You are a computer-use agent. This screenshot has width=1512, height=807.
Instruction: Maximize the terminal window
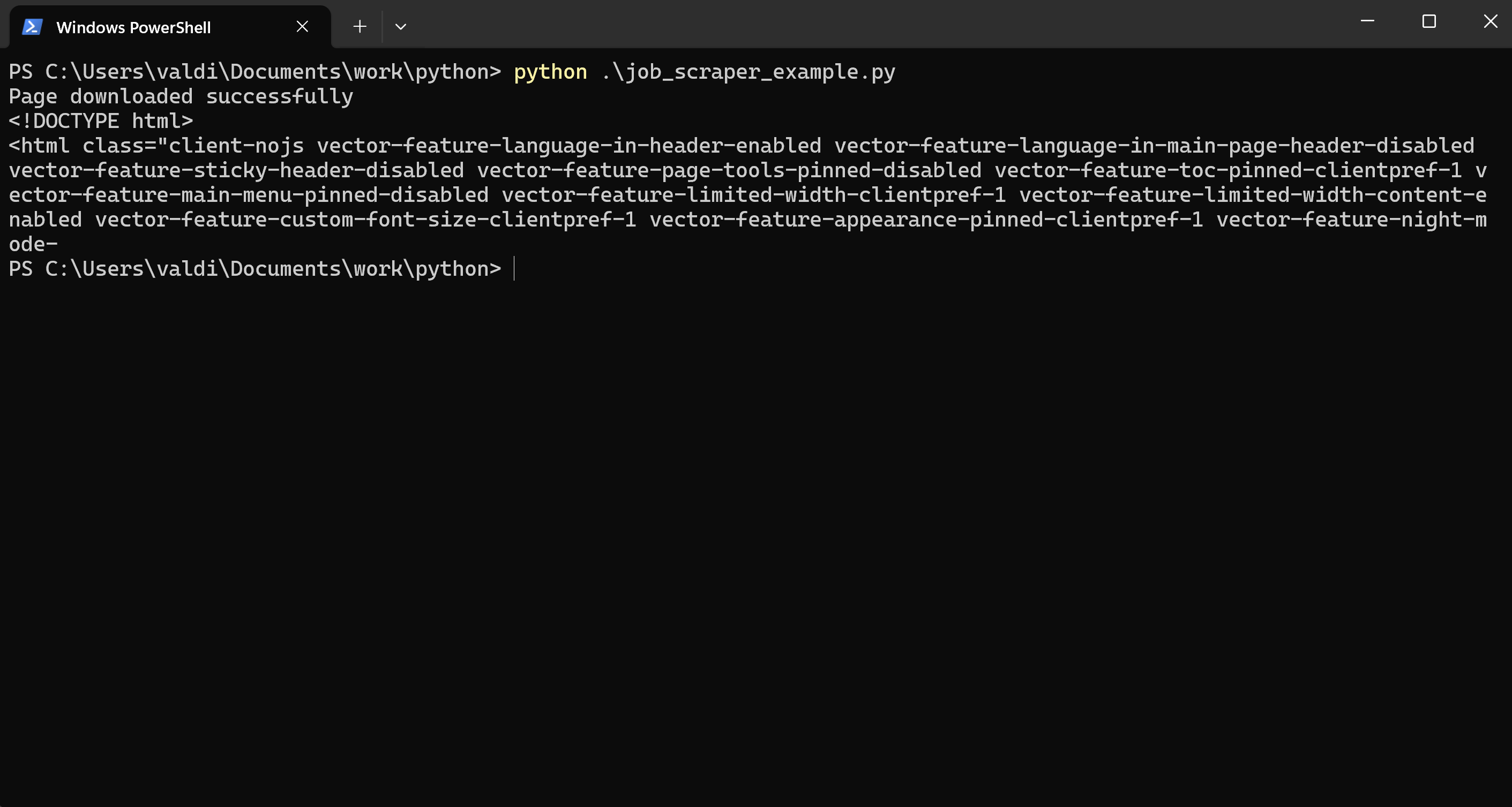coord(1429,21)
